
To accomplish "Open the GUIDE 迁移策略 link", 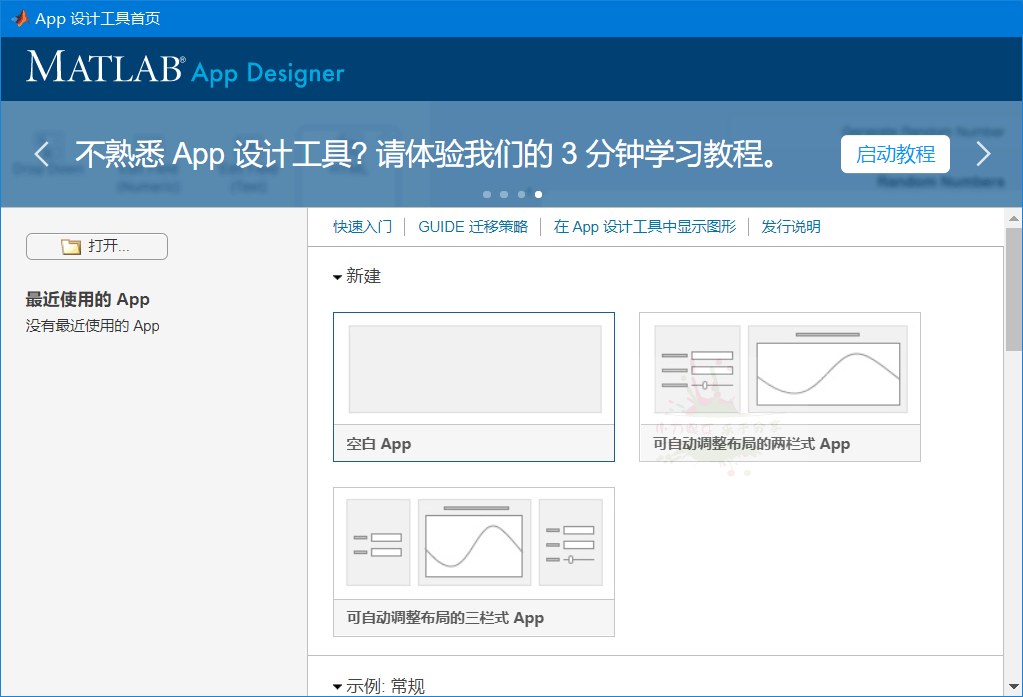I will click(472, 227).
